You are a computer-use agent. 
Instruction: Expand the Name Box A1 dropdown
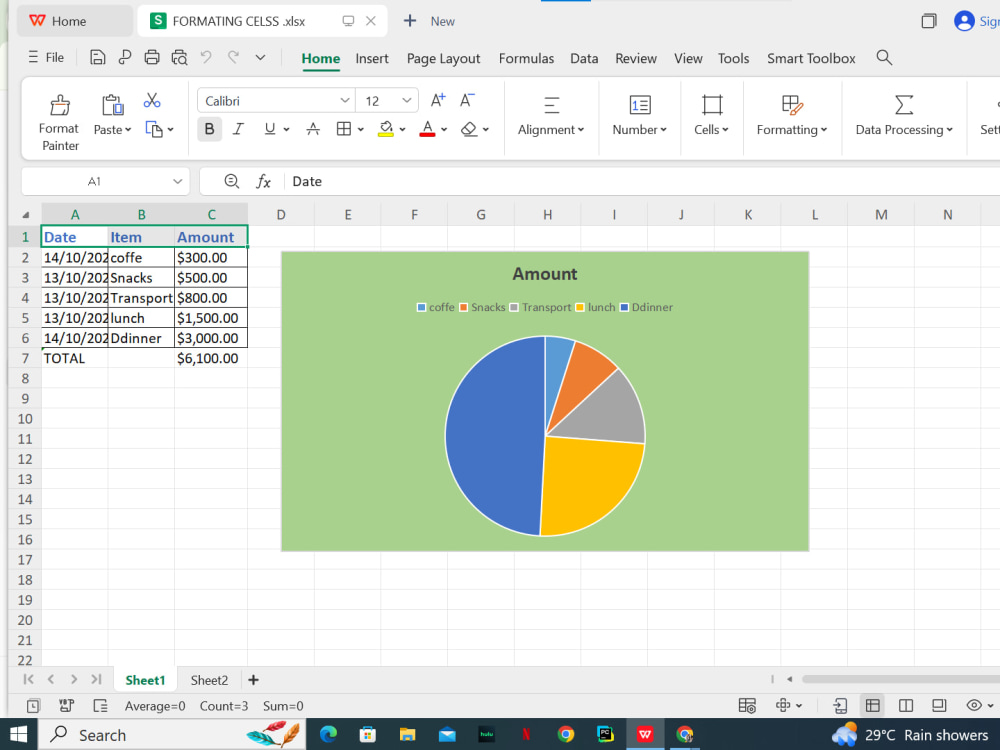[x=177, y=182]
